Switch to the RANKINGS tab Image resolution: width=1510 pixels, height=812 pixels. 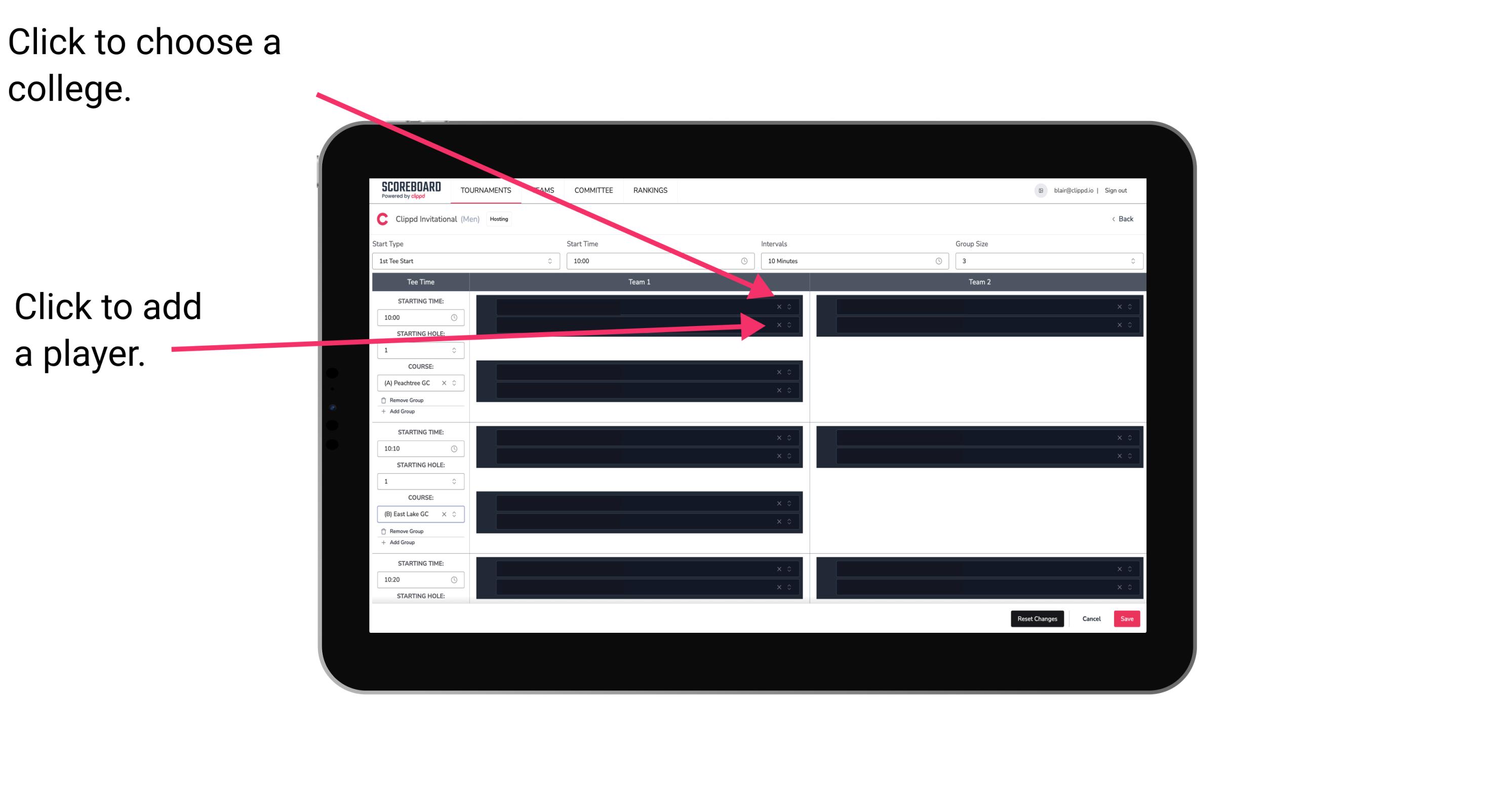pos(651,190)
